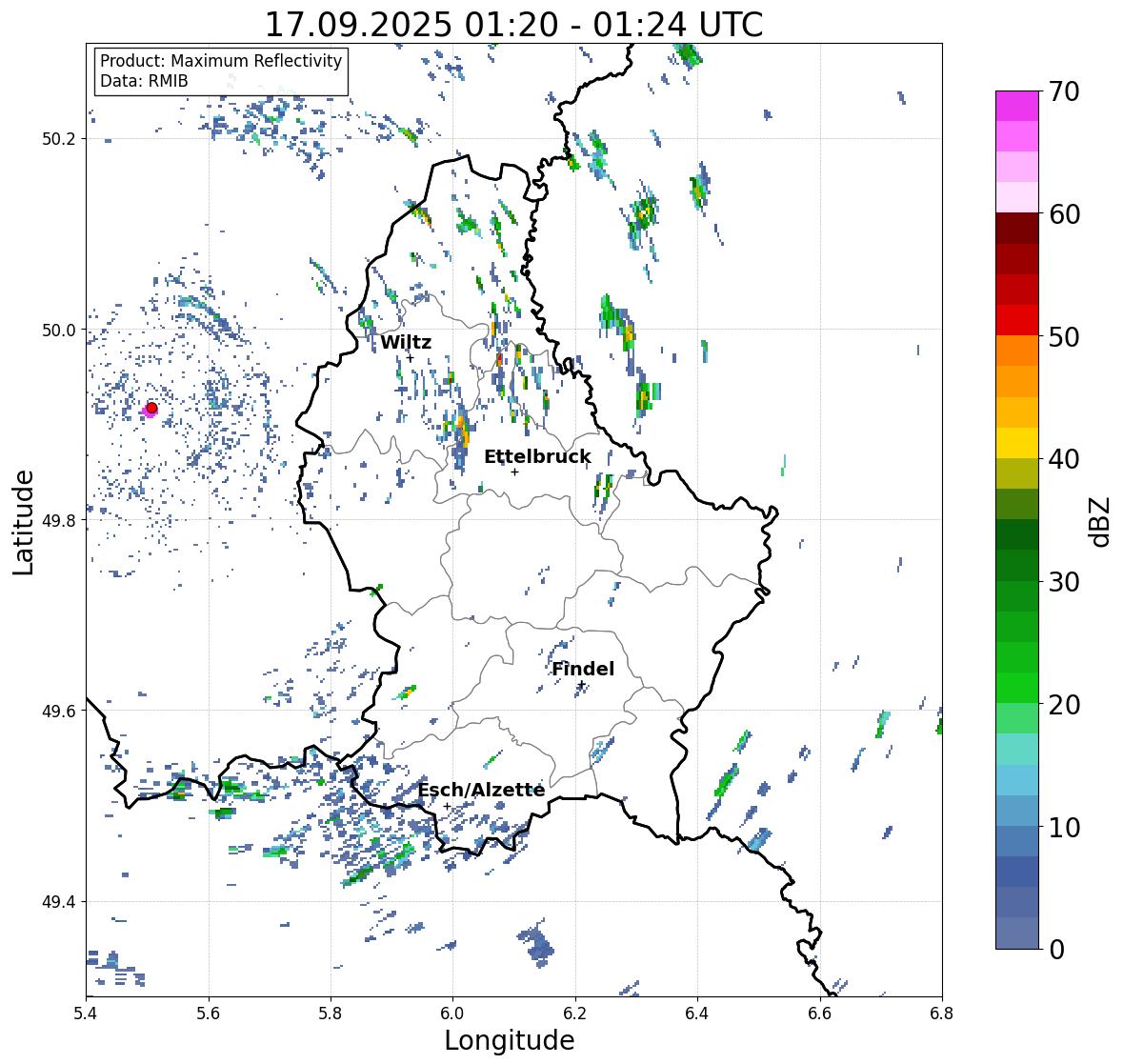
Task: Click the Esch/Alzette station cross marker
Action: tap(447, 806)
